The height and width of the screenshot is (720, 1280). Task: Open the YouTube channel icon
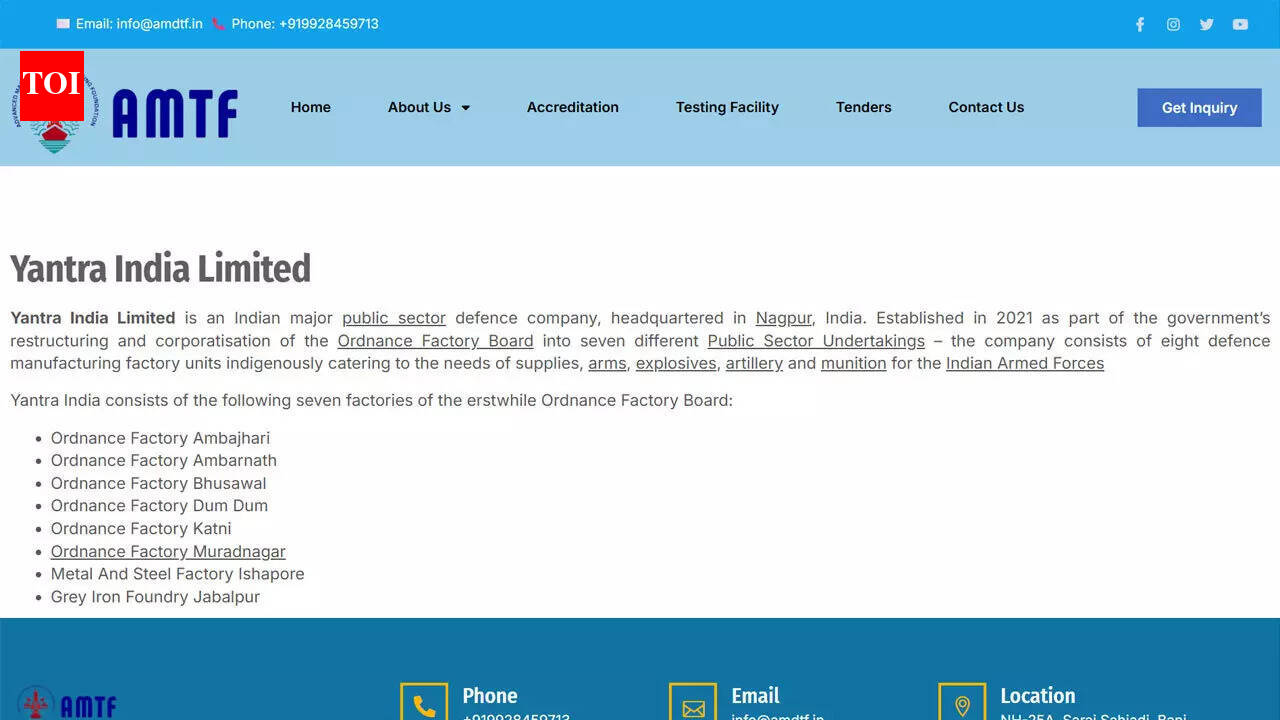tap(1240, 24)
